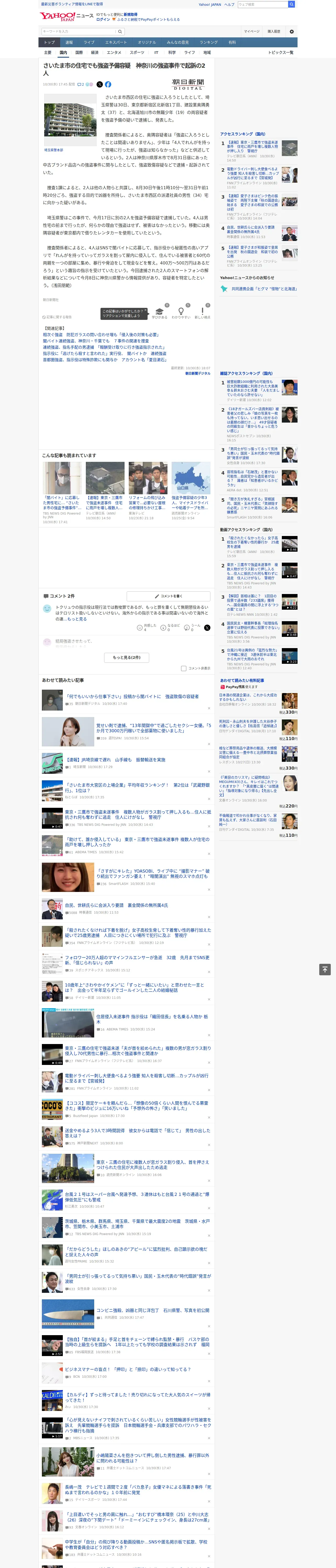
Task: Click the 学びがある graduation cap reaction
Action: (160, 311)
